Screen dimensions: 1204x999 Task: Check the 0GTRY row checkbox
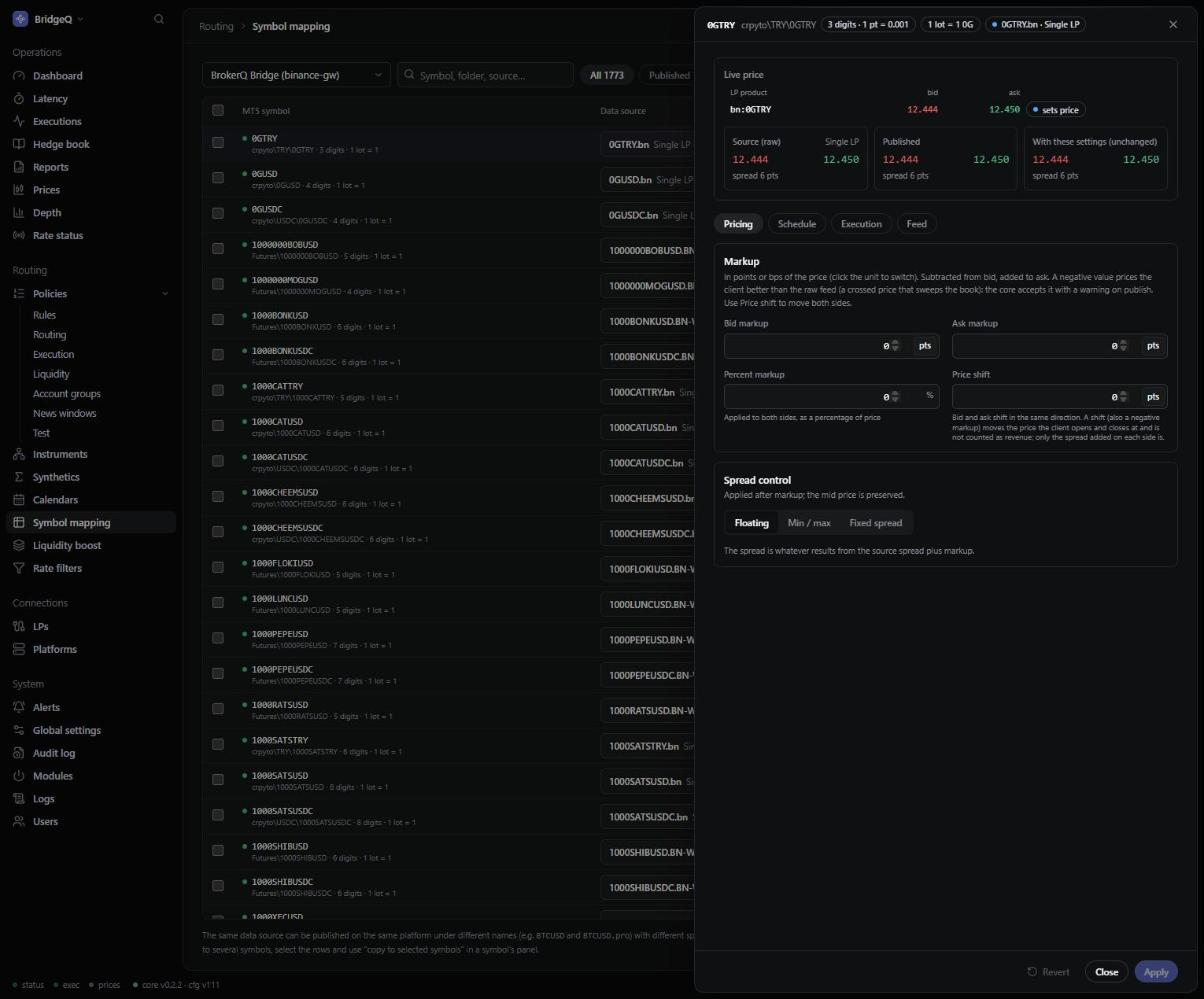[x=218, y=143]
